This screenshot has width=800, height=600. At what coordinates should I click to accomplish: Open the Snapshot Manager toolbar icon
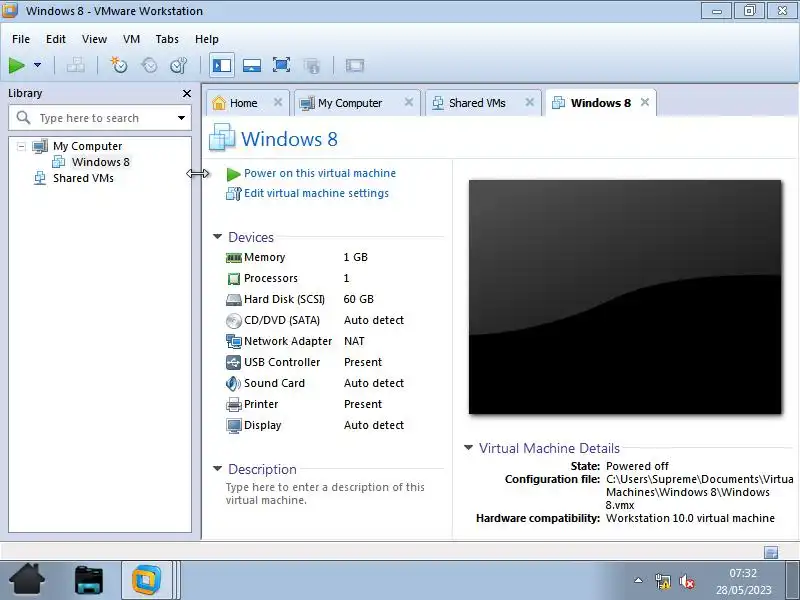(x=179, y=65)
